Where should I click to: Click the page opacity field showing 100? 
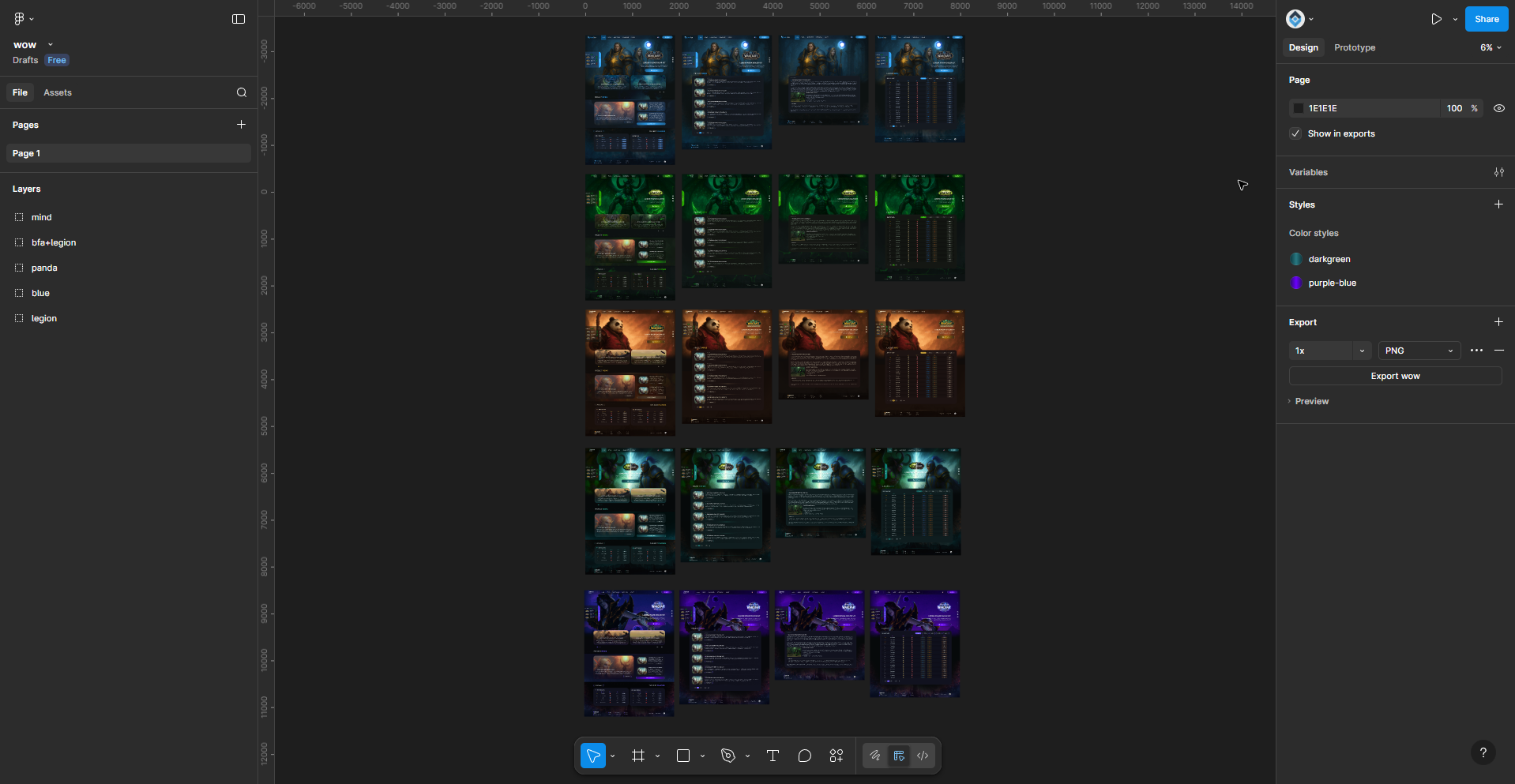[1454, 108]
